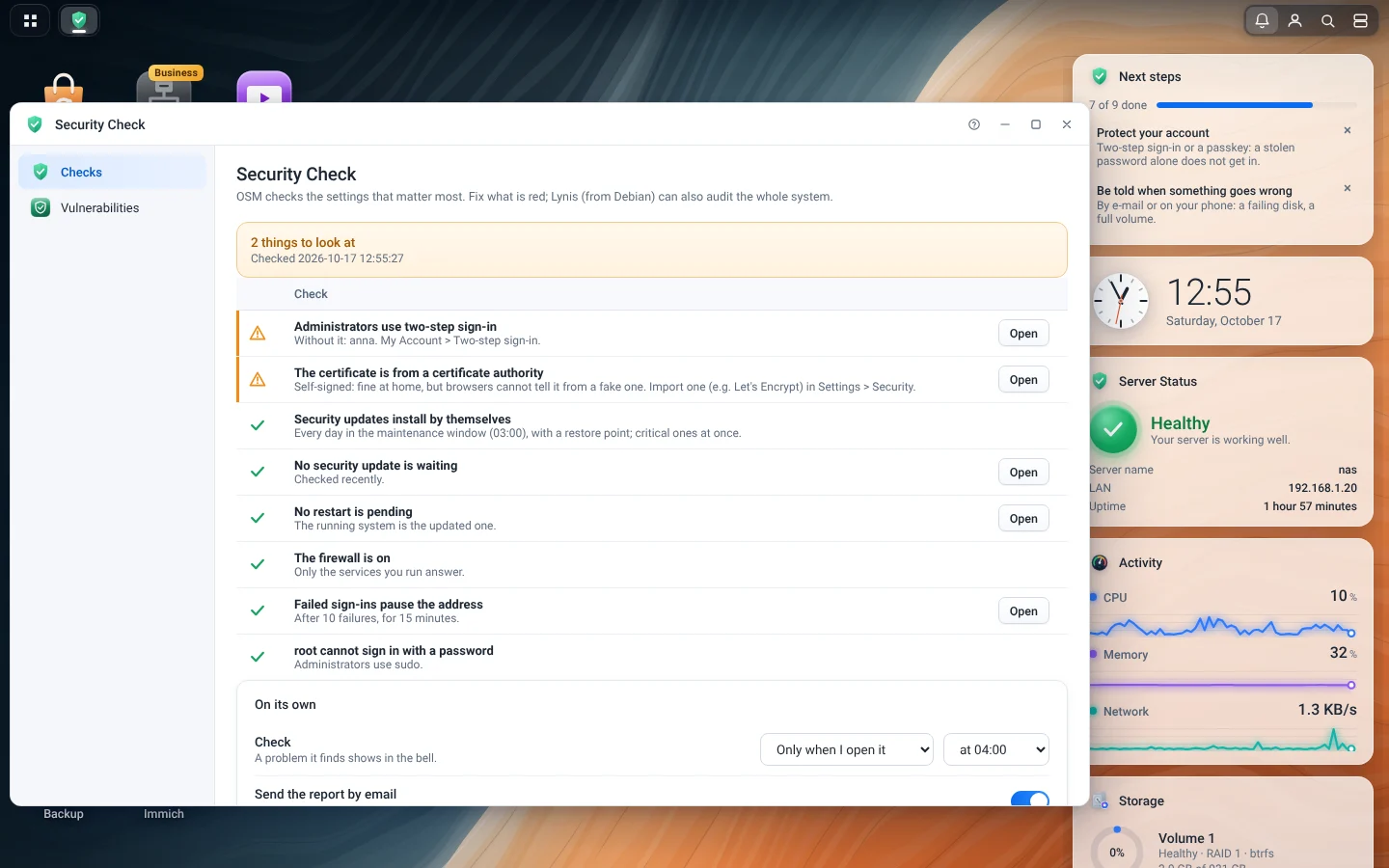Click Open for the certificate authority check
The width and height of the screenshot is (1389, 868).
[x=1023, y=380]
